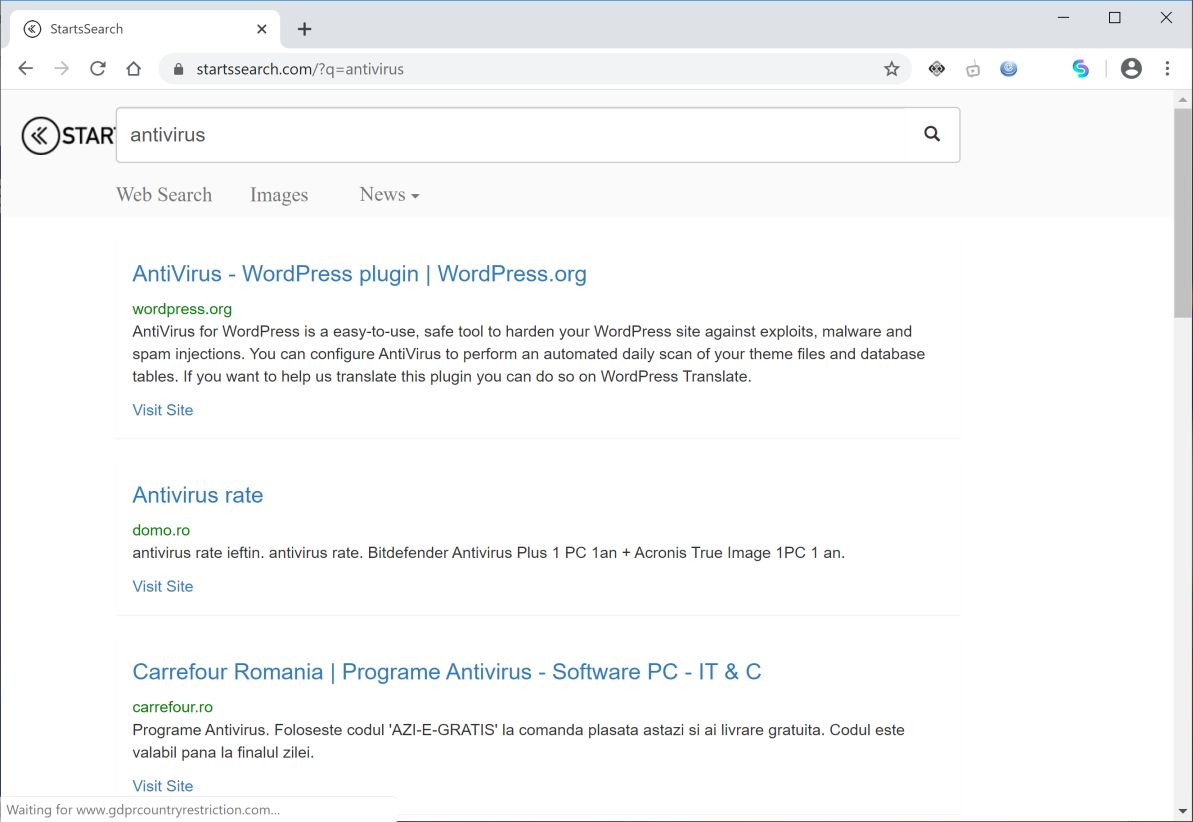Screen dimensions: 1193x822
Task: Click the 'Waiting for www.gdprcountryrestriction.com' status text
Action: (143, 810)
